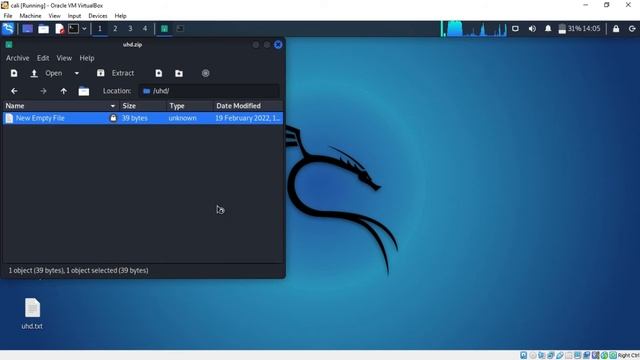
Task: Open the text editor panel launcher
Action: point(59,29)
